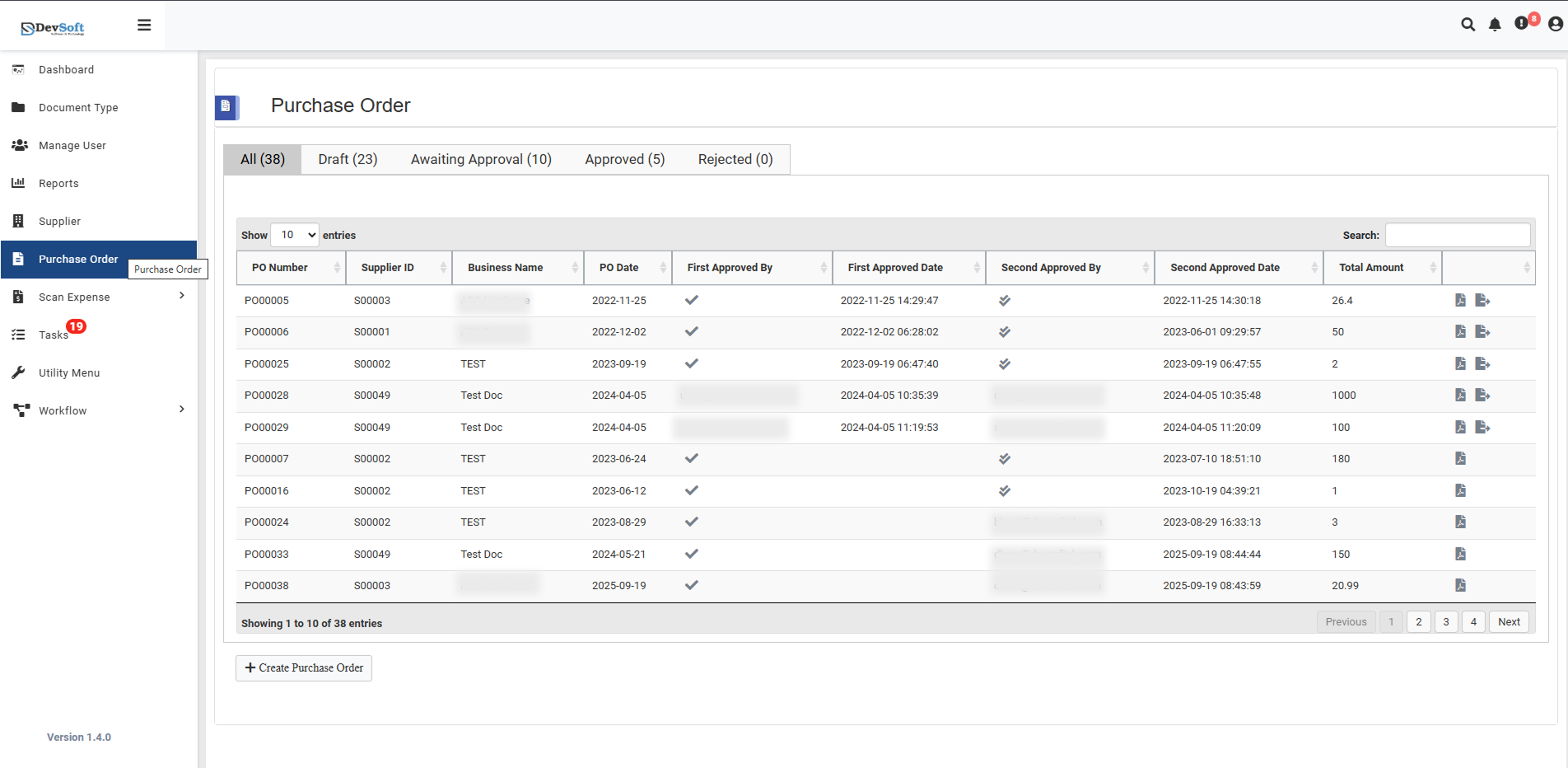Switch to the Awaiting Approval (10) tab
This screenshot has height=768, width=1568.
(481, 160)
